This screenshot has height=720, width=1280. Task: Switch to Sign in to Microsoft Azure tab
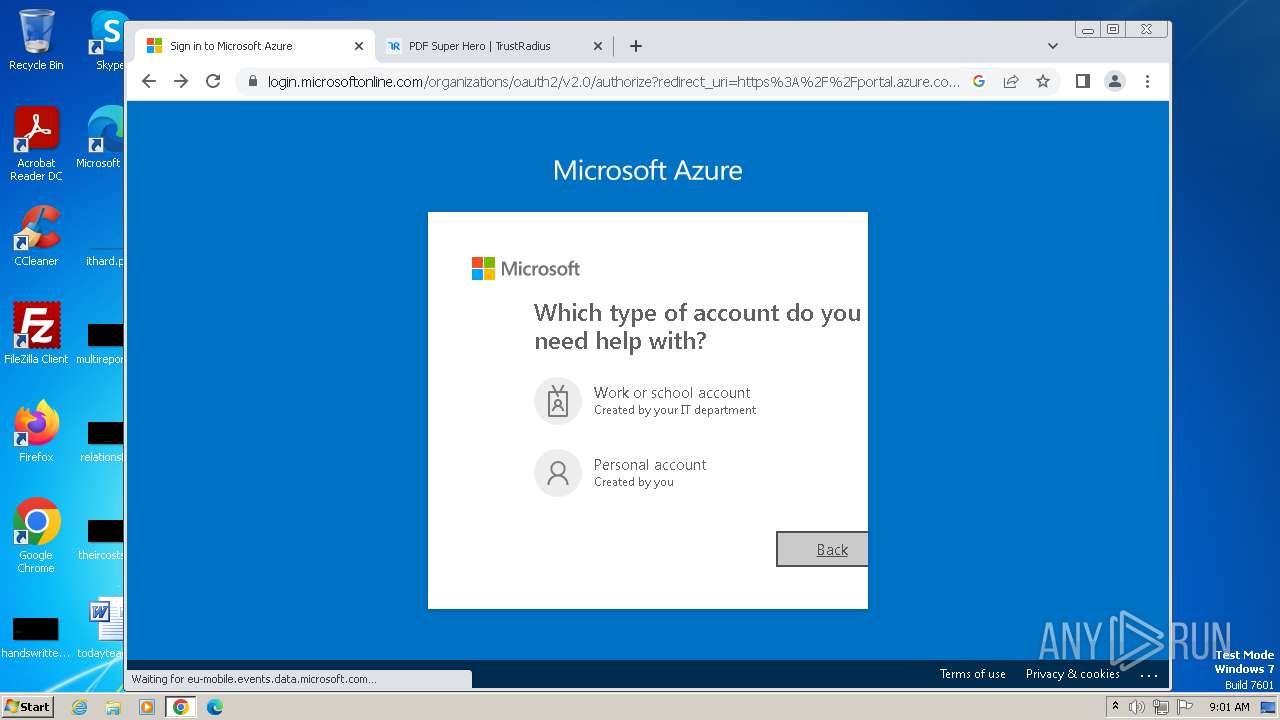[254, 46]
